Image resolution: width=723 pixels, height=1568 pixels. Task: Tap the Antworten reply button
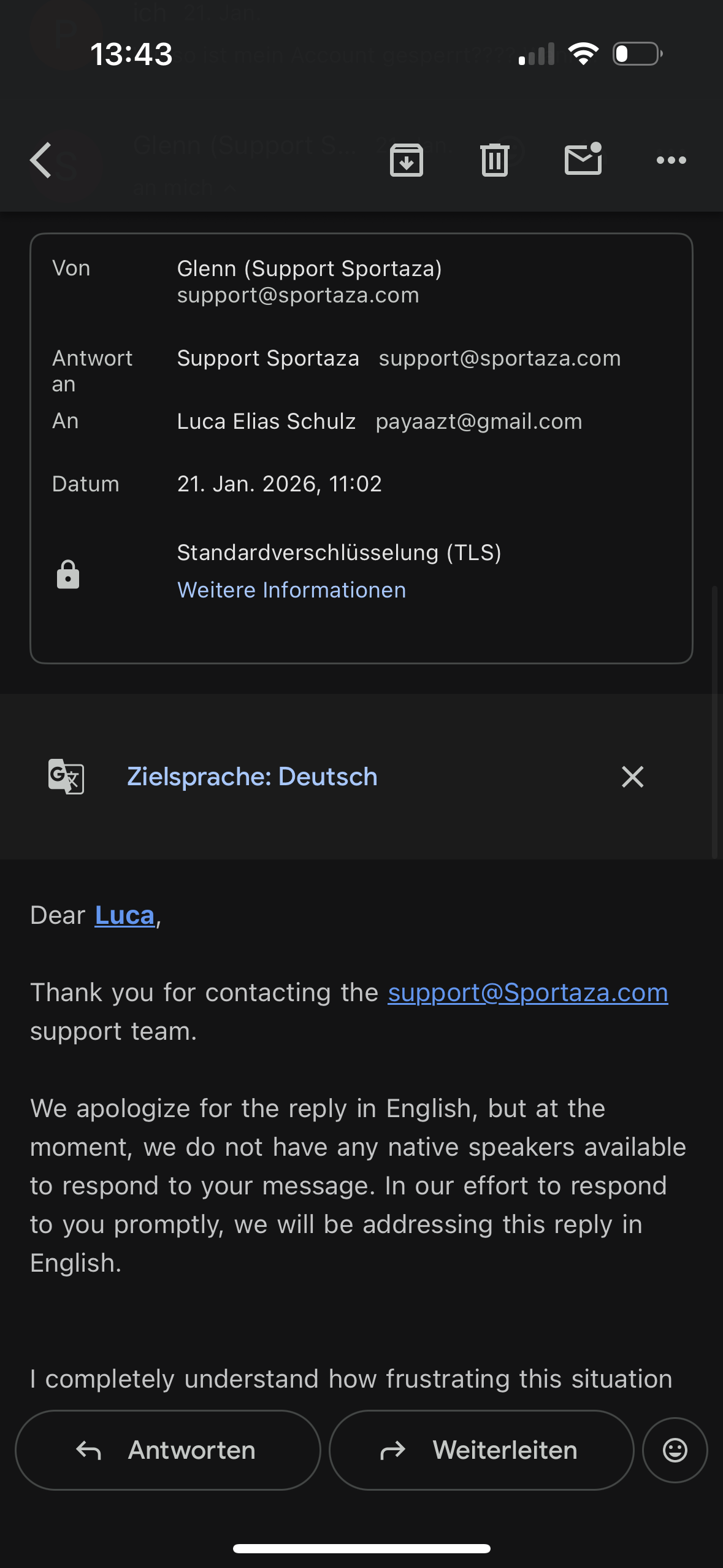pyautogui.click(x=168, y=1450)
